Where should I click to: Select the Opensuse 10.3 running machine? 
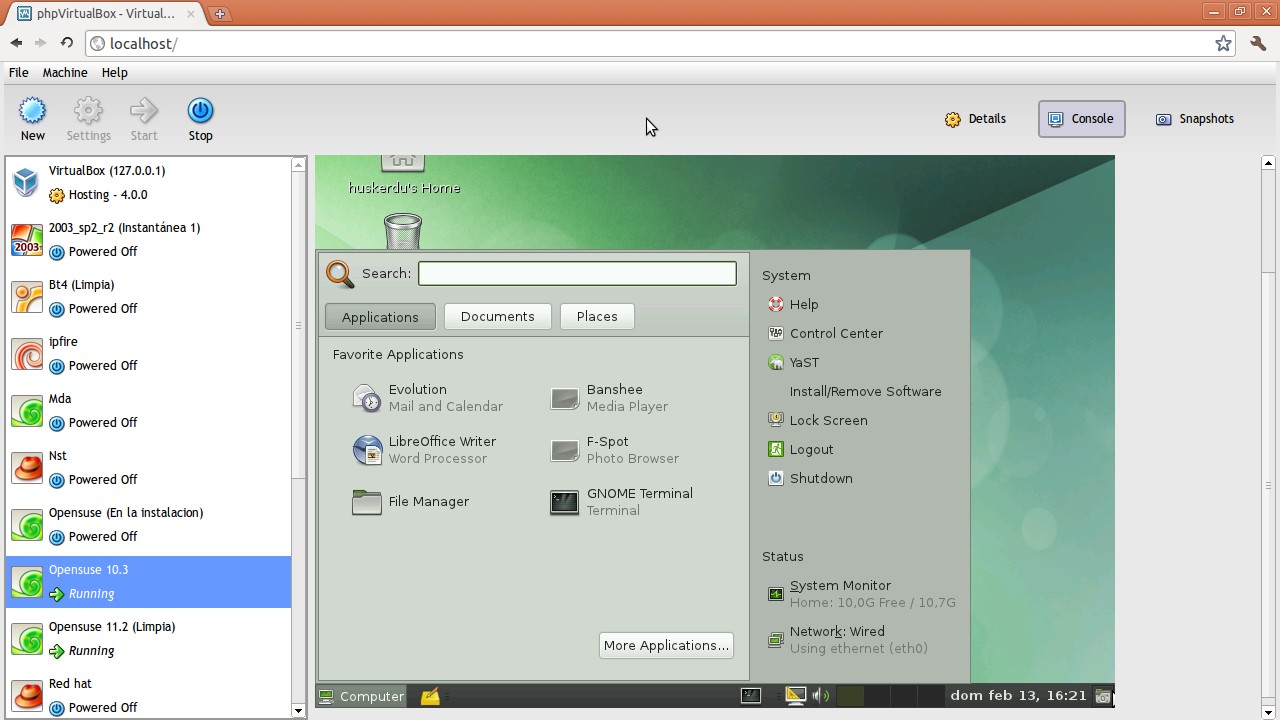149,582
